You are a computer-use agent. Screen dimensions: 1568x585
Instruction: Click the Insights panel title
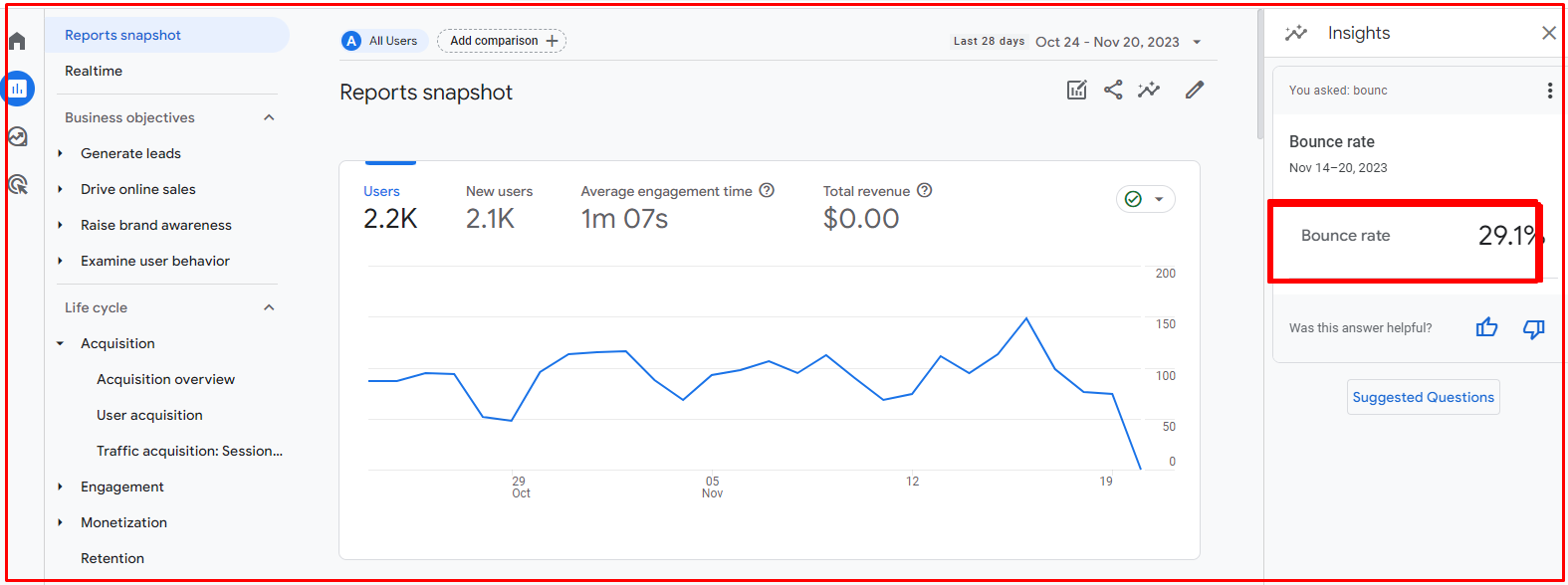click(x=1359, y=33)
